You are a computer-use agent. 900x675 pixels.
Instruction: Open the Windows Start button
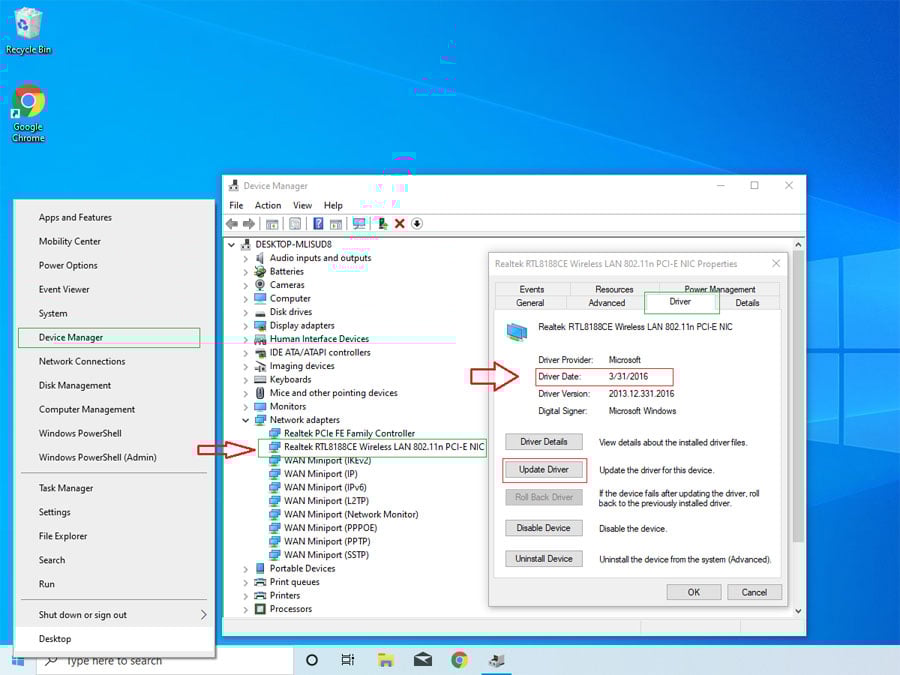click(x=18, y=661)
